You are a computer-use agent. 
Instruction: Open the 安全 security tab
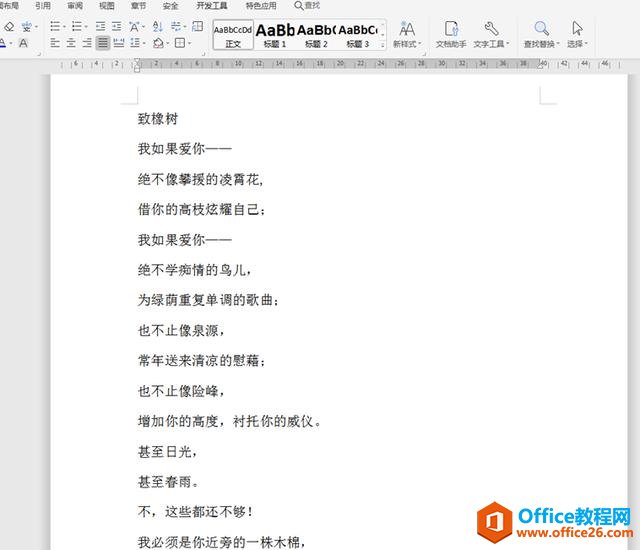coord(170,6)
